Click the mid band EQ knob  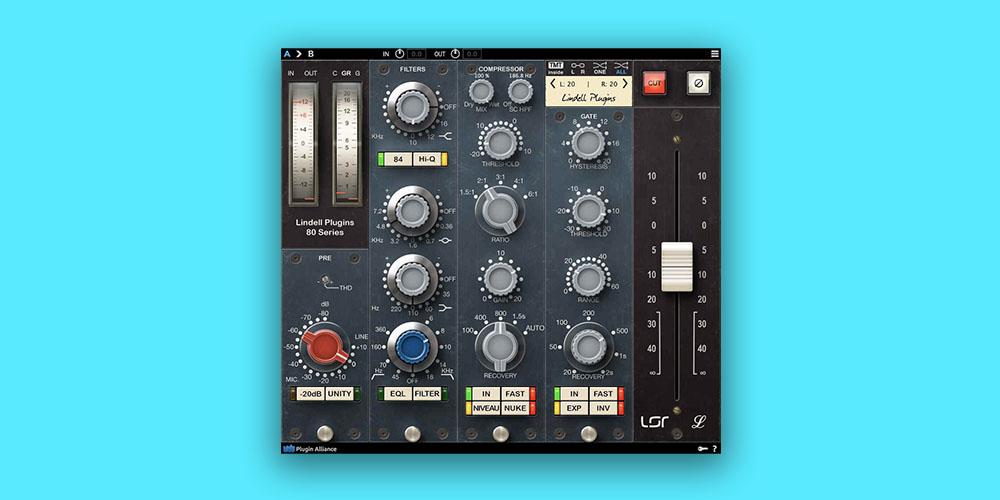pyautogui.click(x=413, y=211)
